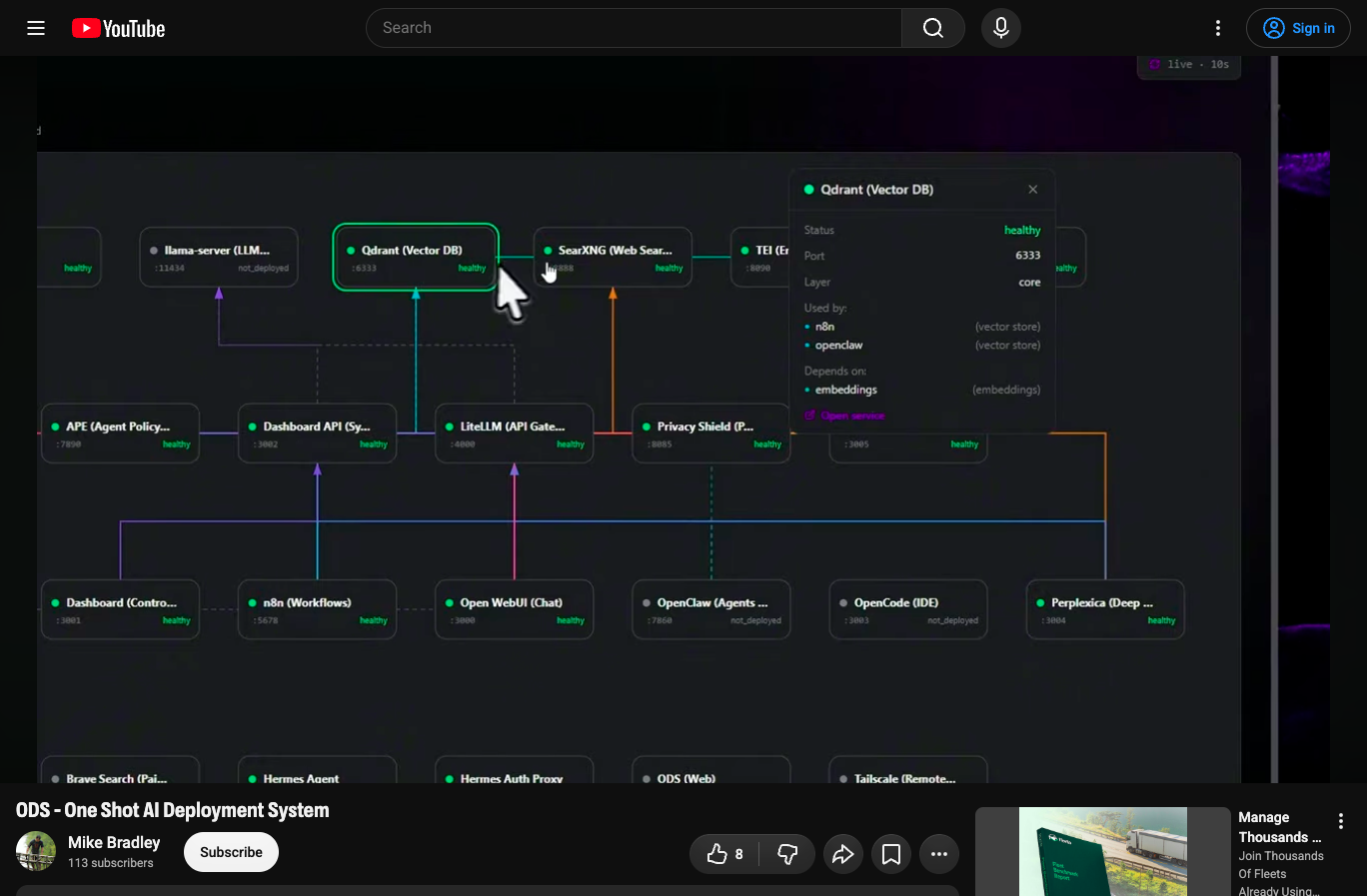Open Mike Bradley channel avatar
The width and height of the screenshot is (1367, 896).
(x=36, y=851)
